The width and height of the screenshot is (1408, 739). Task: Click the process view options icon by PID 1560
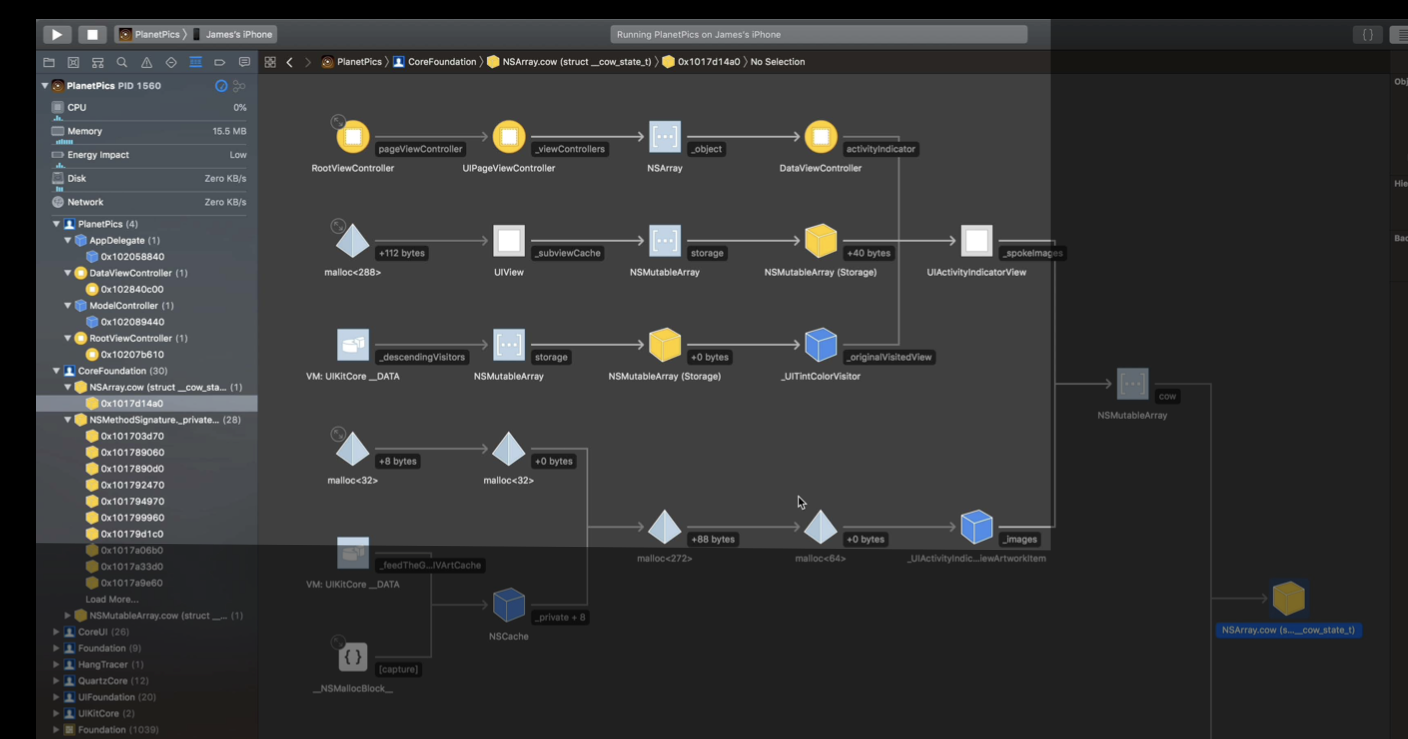point(239,86)
